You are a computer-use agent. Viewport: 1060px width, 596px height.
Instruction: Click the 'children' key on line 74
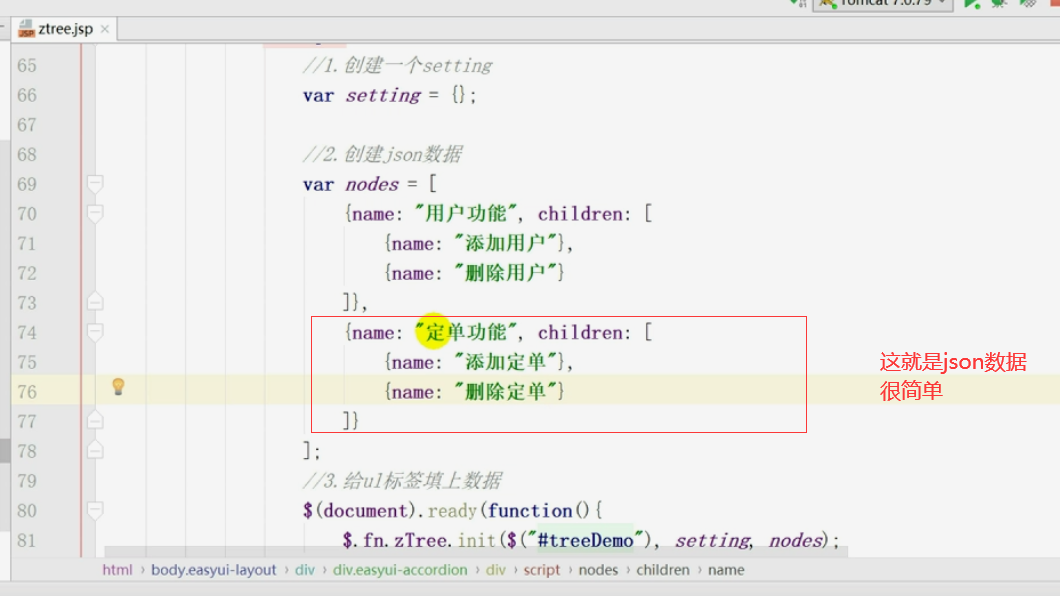[x=581, y=332]
